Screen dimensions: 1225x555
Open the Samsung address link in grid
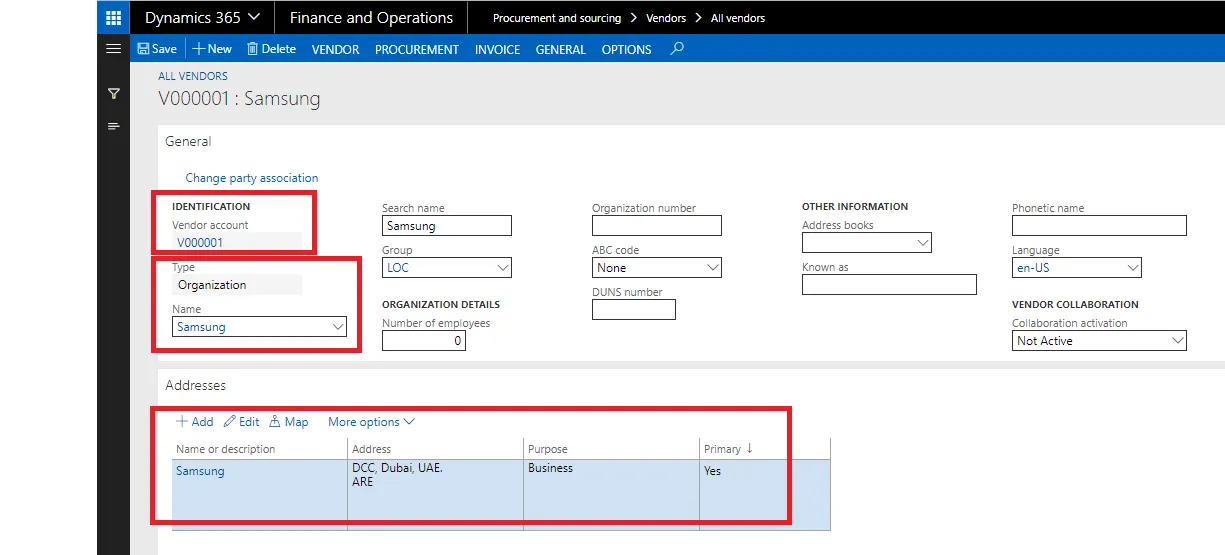coord(200,471)
